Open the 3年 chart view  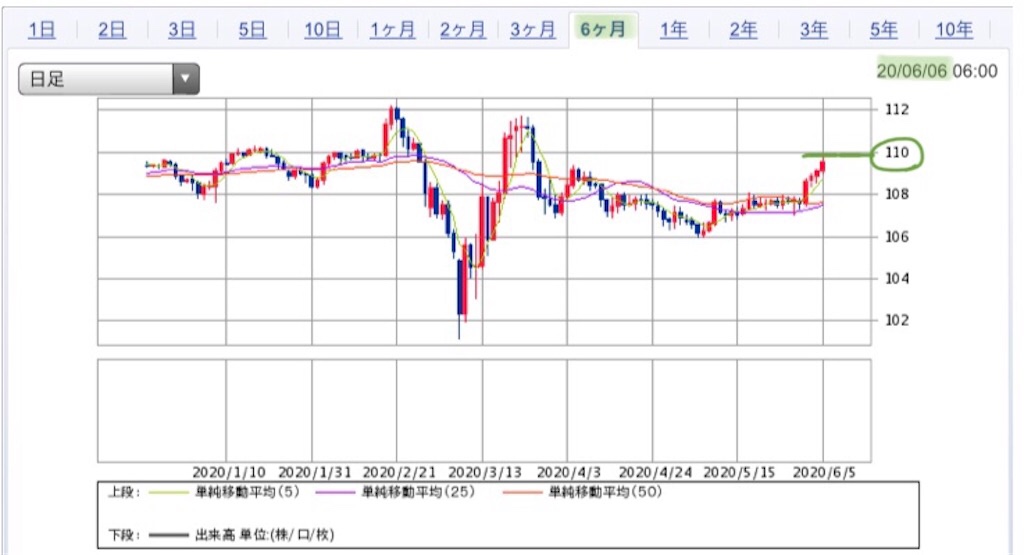(814, 29)
